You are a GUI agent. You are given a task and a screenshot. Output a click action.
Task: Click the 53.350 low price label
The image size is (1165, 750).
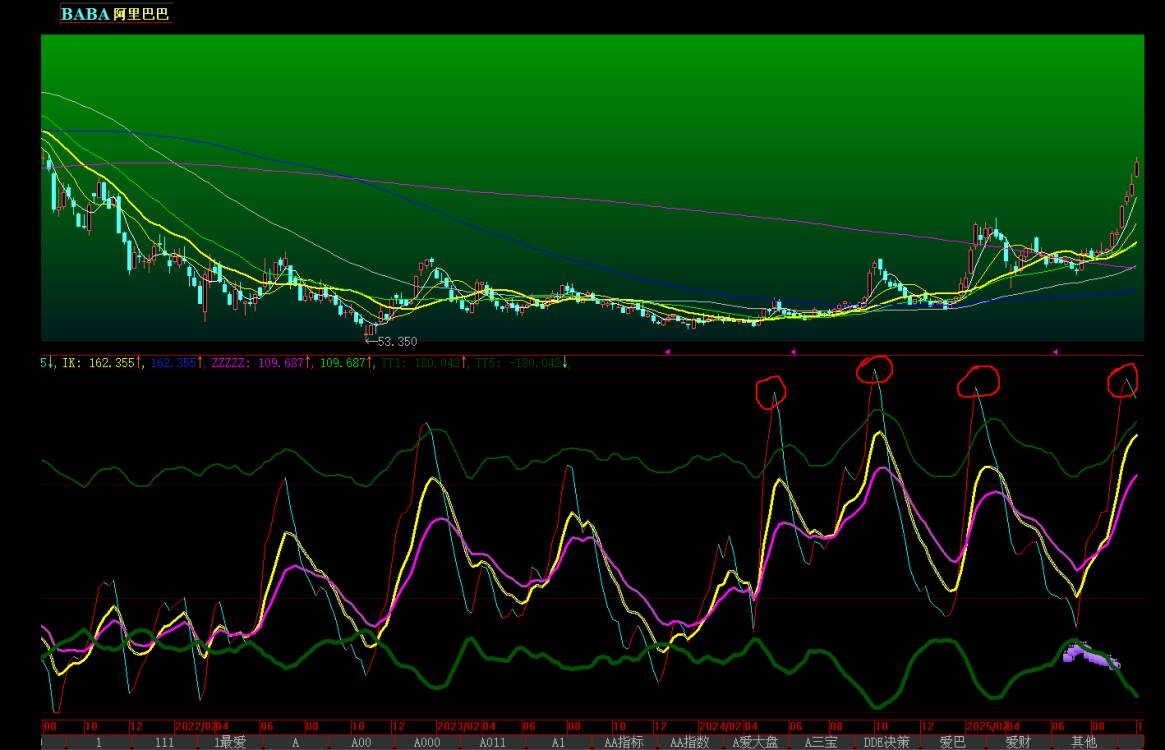pyautogui.click(x=397, y=342)
